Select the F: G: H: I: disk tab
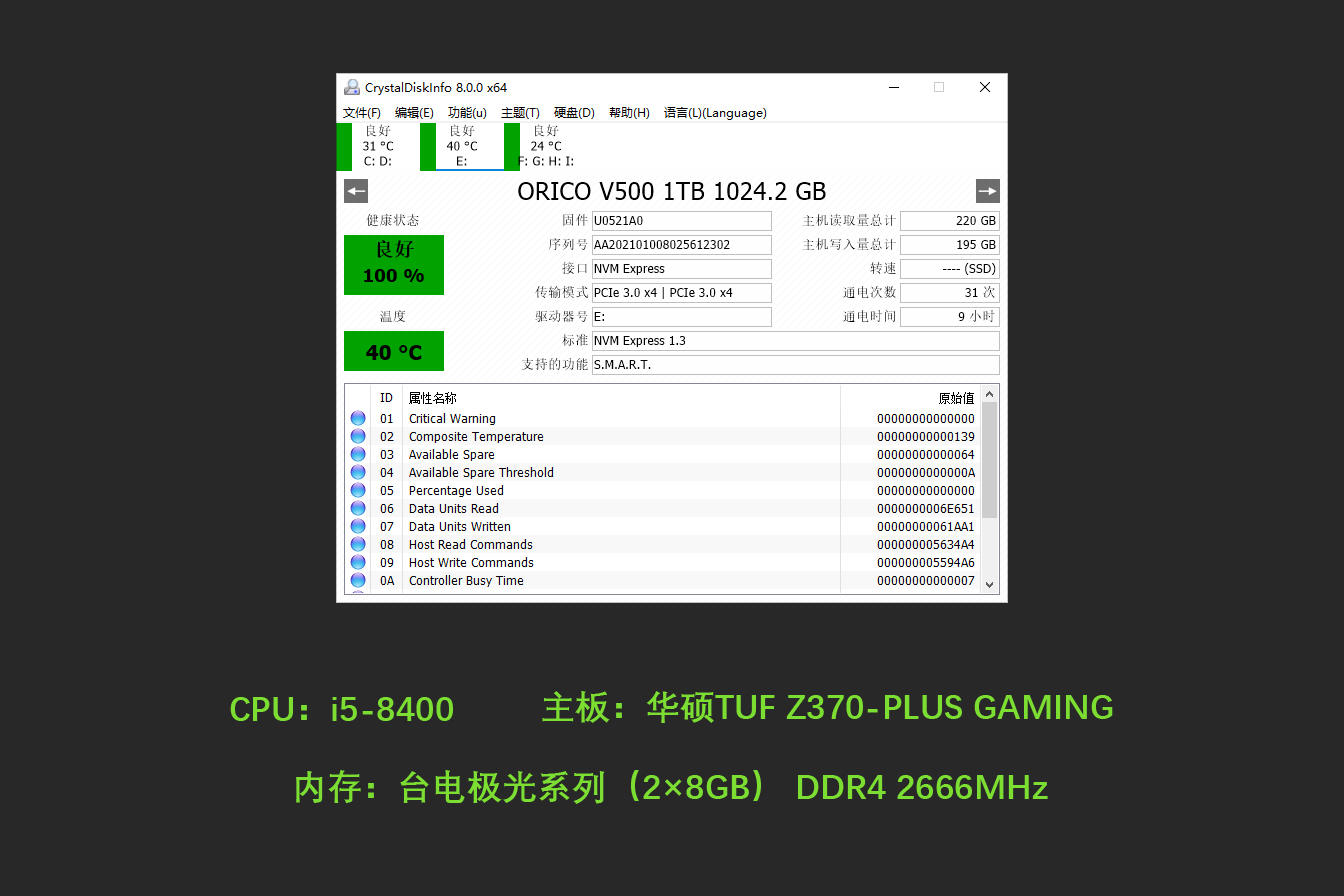Screen dimensions: 1344x896 (546, 146)
